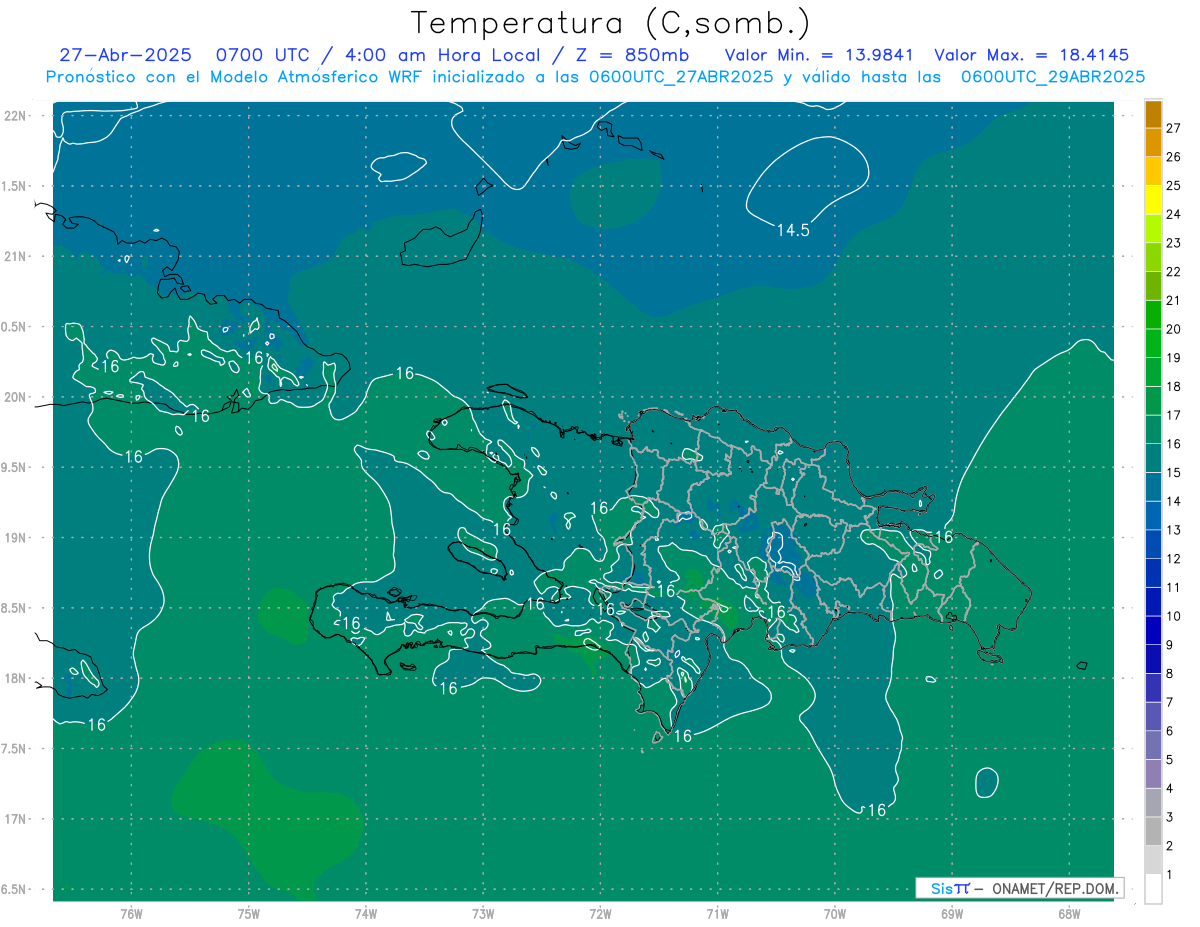Click the '21N' latitude axis label
The image size is (1200, 927).
pos(15,256)
